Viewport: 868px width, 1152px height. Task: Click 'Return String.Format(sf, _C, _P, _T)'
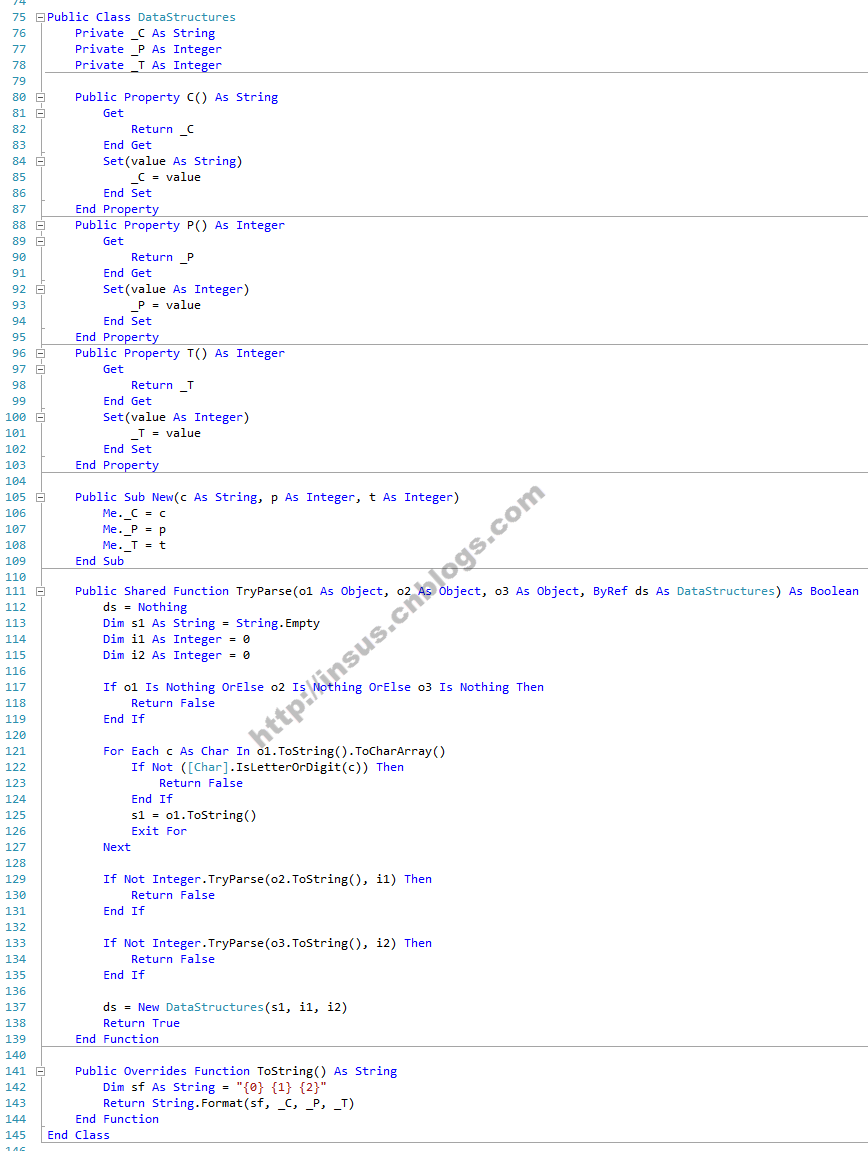(229, 1104)
